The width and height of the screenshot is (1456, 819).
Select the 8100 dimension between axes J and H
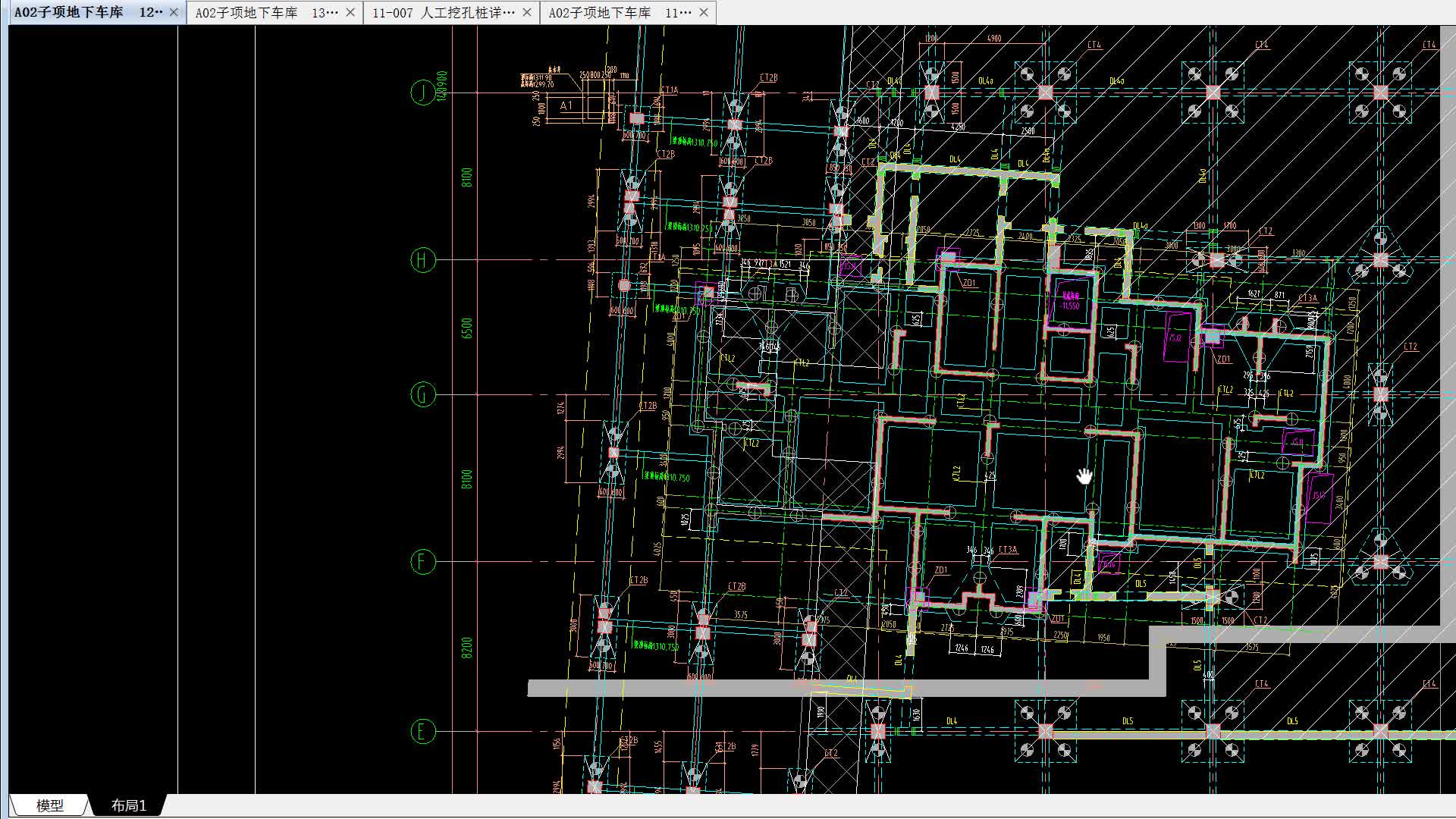coord(466,177)
